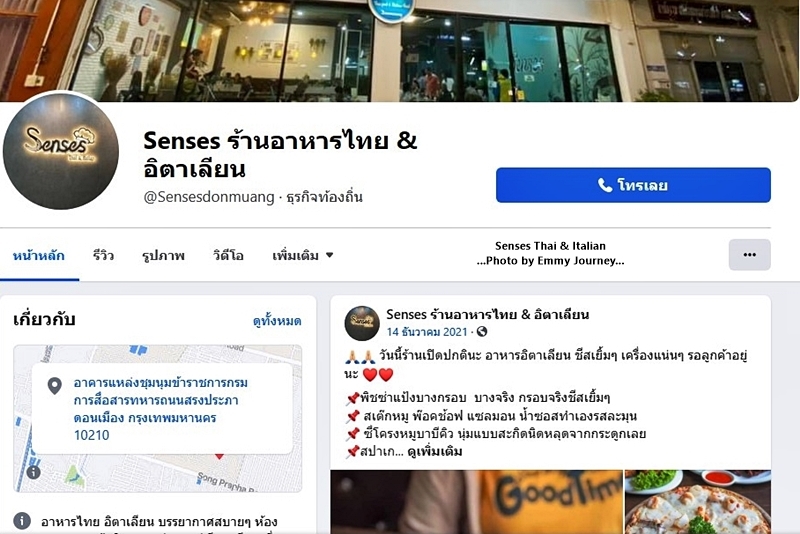Screen dimensions: 800x534
Task: Open the post author's small profile avatar
Action: [362, 323]
